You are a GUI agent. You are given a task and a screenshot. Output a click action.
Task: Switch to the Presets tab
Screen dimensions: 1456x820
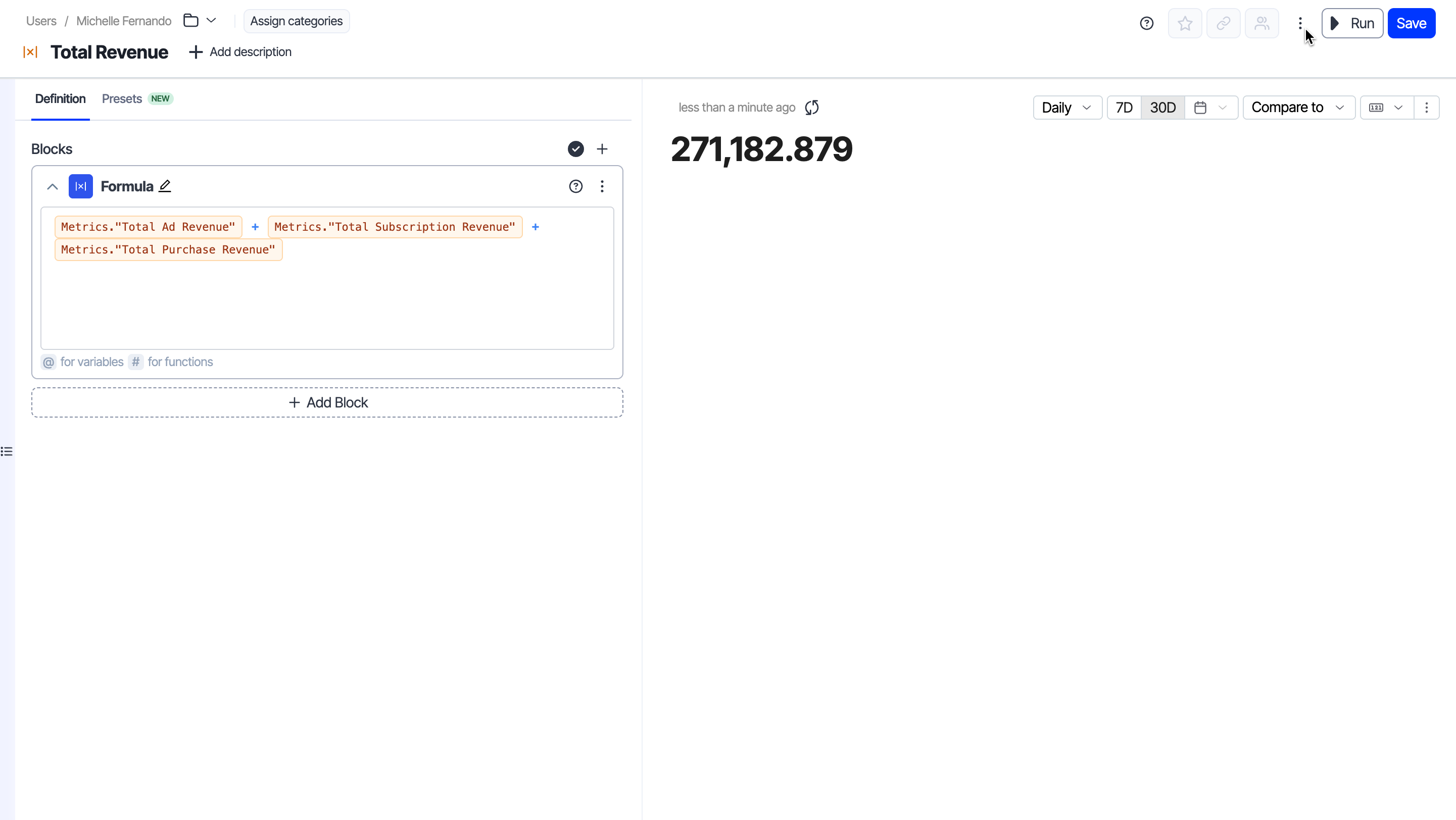coord(122,99)
